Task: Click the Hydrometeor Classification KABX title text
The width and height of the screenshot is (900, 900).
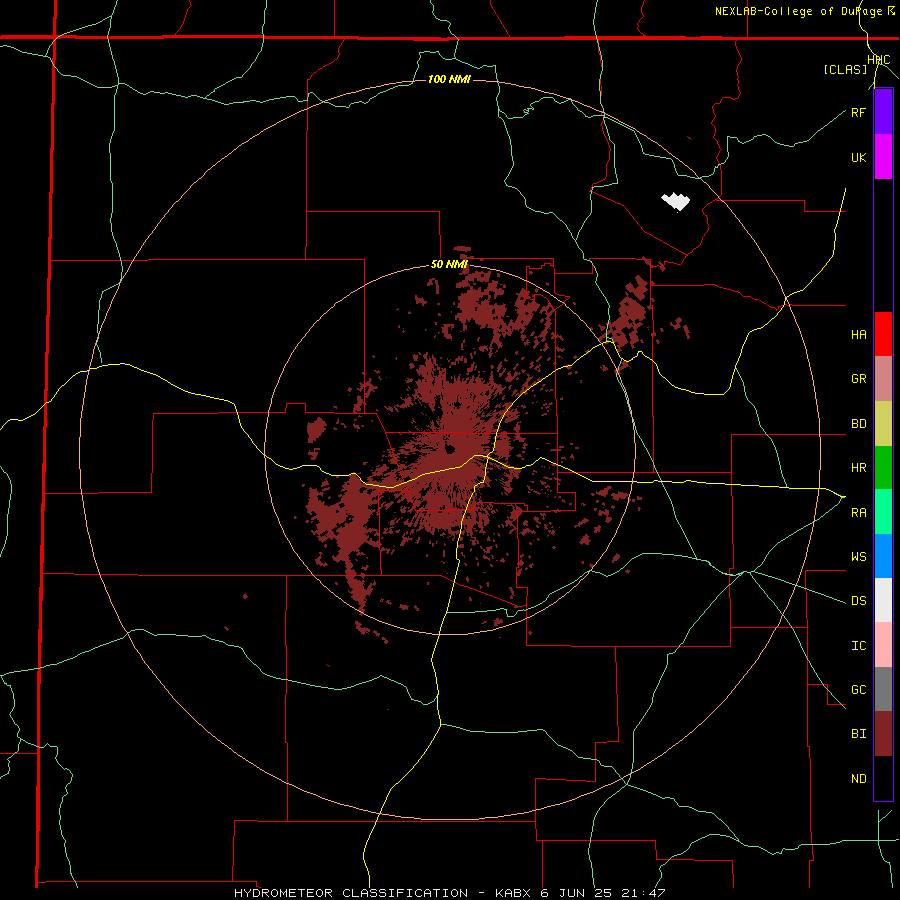Action: click(449, 893)
